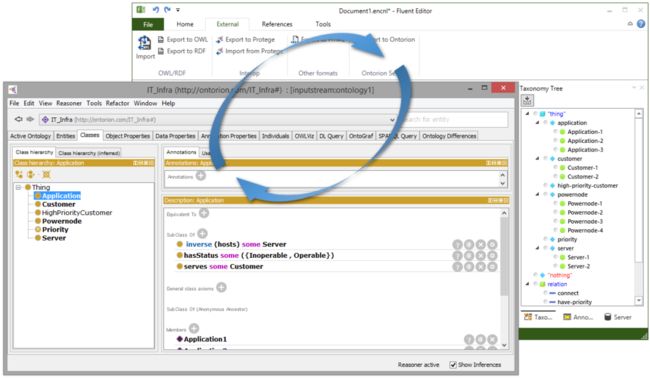650x379 pixels.
Task: Click edit circle on 'inverse (hosts) some Server' row
Action: pyautogui.click(x=492, y=245)
